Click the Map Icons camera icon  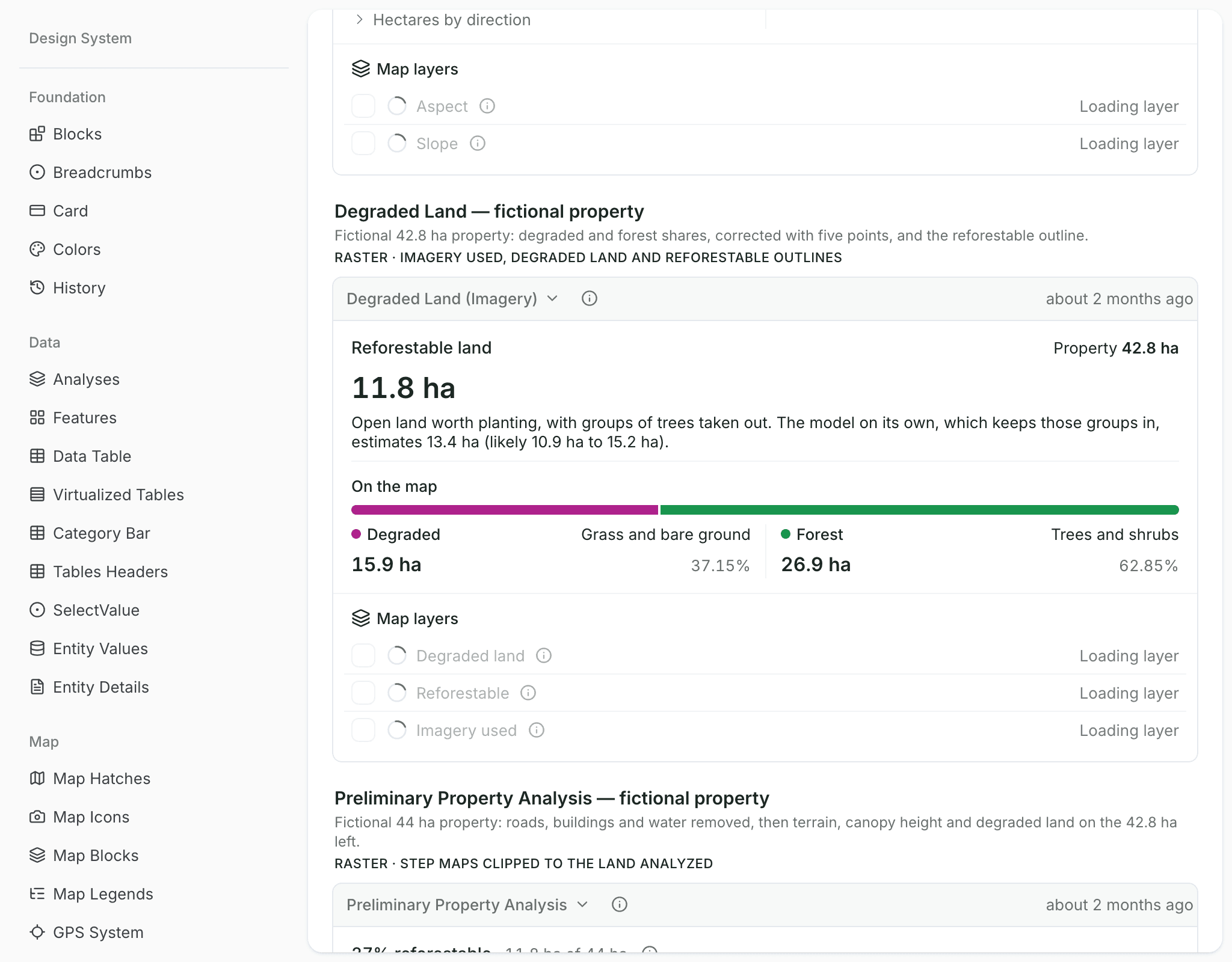[37, 817]
